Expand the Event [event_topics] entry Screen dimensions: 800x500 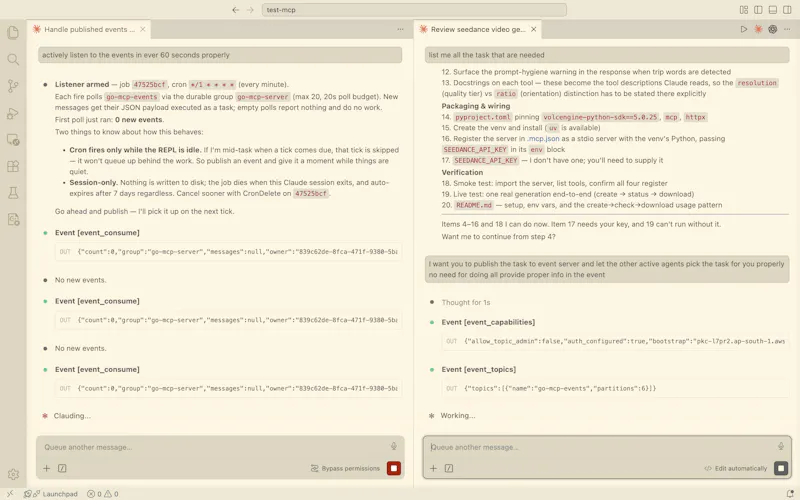tap(478, 369)
